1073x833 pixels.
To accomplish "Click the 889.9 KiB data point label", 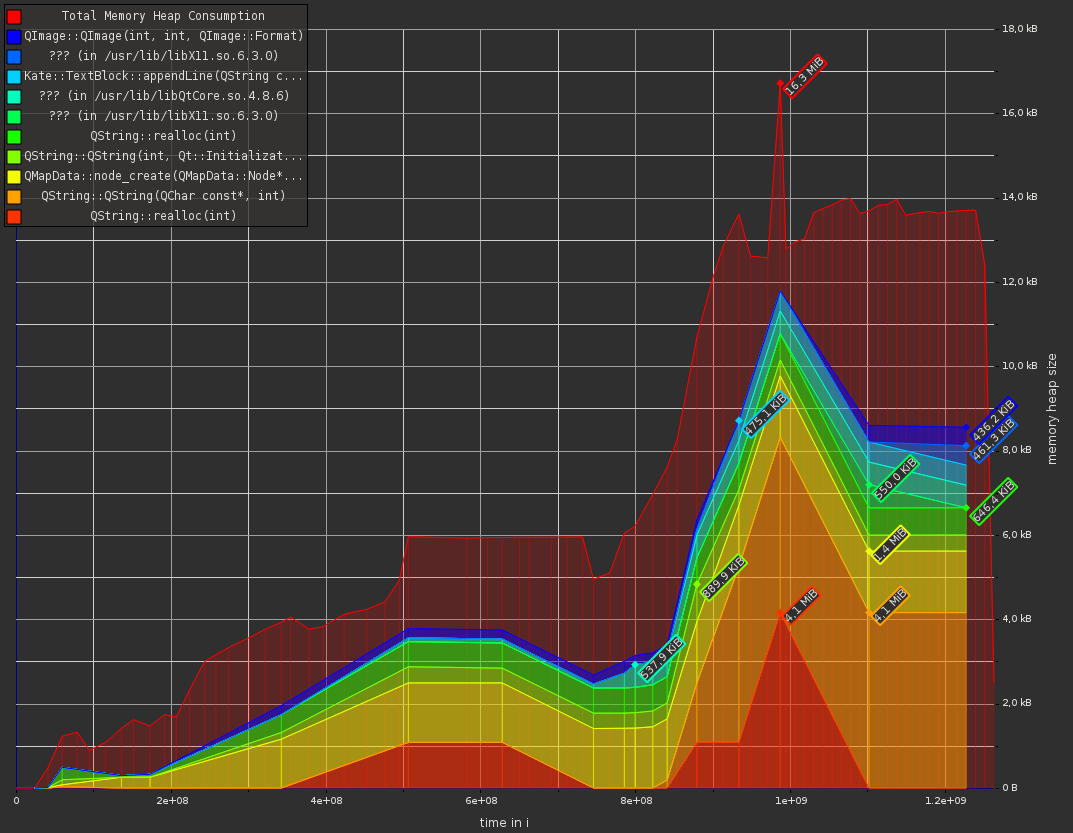I will pos(723,578).
